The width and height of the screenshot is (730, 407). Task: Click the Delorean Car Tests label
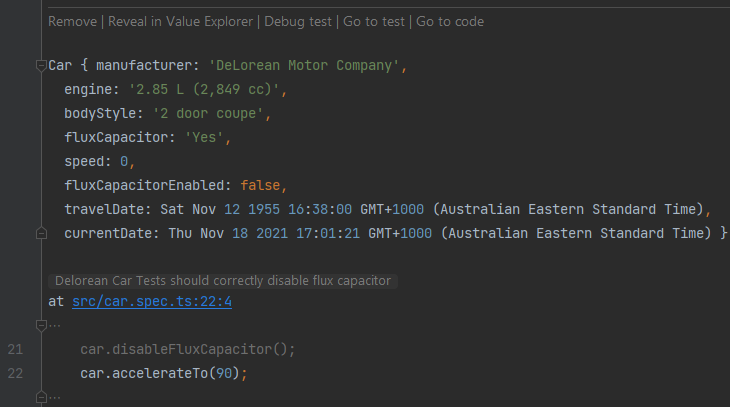click(x=223, y=281)
